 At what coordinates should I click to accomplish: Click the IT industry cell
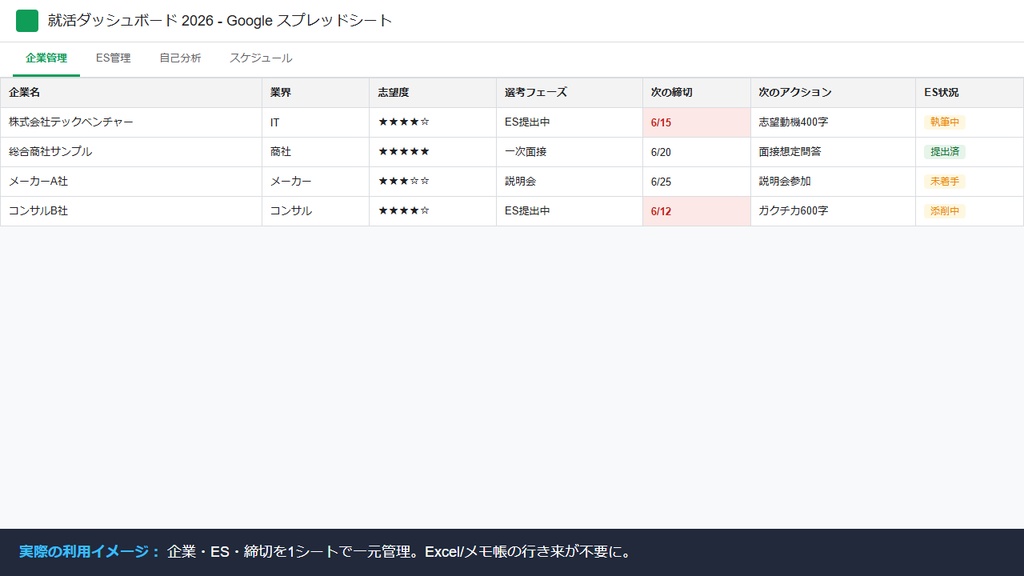315,122
